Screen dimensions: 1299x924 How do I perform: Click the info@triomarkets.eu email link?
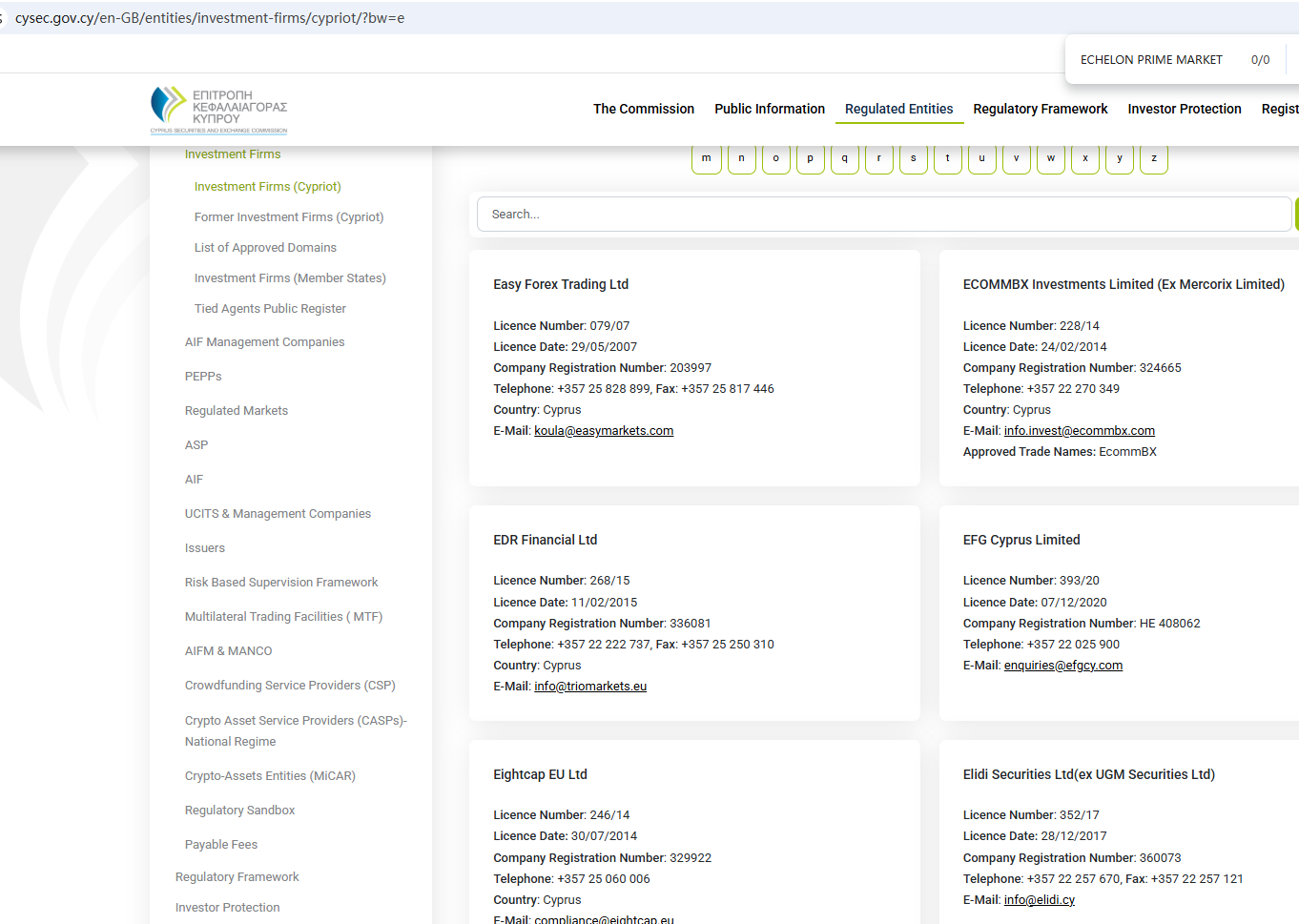[590, 687]
